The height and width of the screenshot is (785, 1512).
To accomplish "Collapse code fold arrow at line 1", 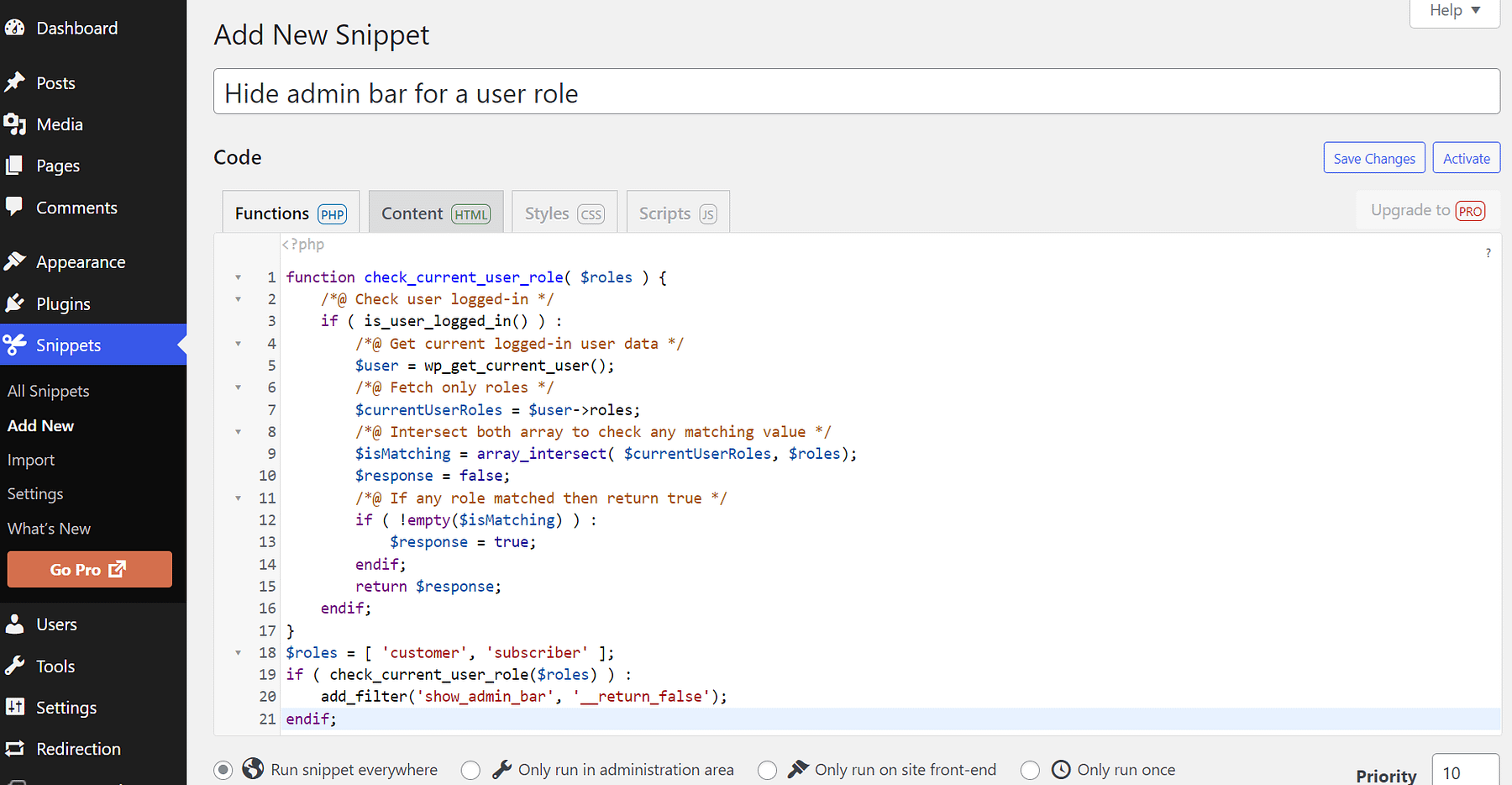I will [x=239, y=277].
